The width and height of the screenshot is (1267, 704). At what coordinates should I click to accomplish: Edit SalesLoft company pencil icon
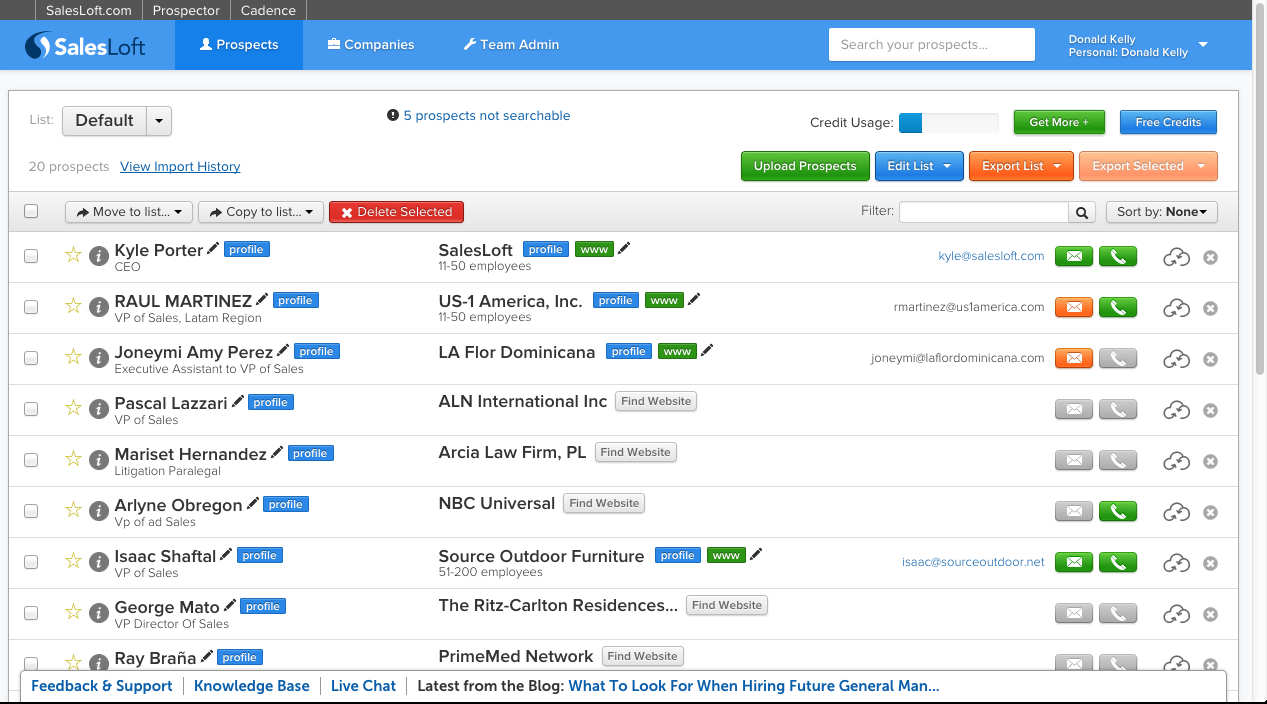[624, 248]
